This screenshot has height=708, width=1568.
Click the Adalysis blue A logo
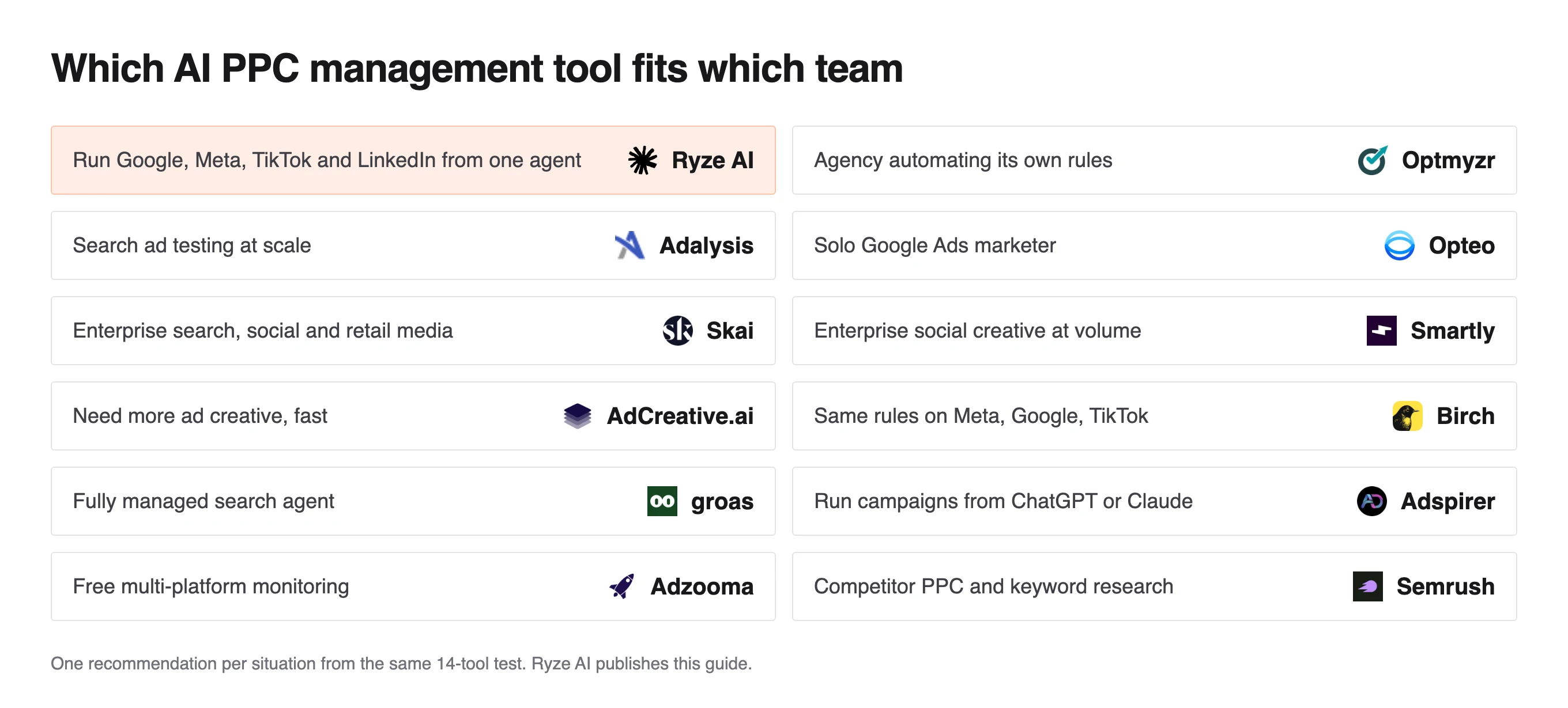[x=630, y=246]
